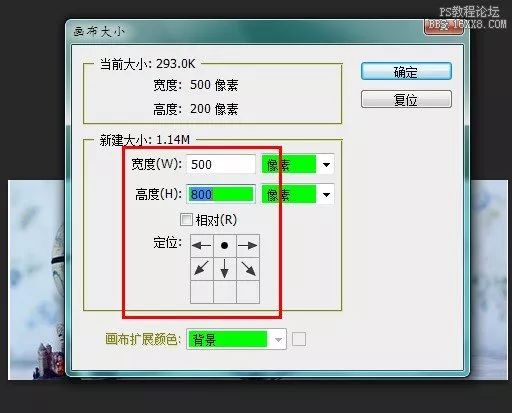Viewport: 512px width, 413px height.
Task: Select the down-right arrow anchor cell
Action: pos(248,269)
